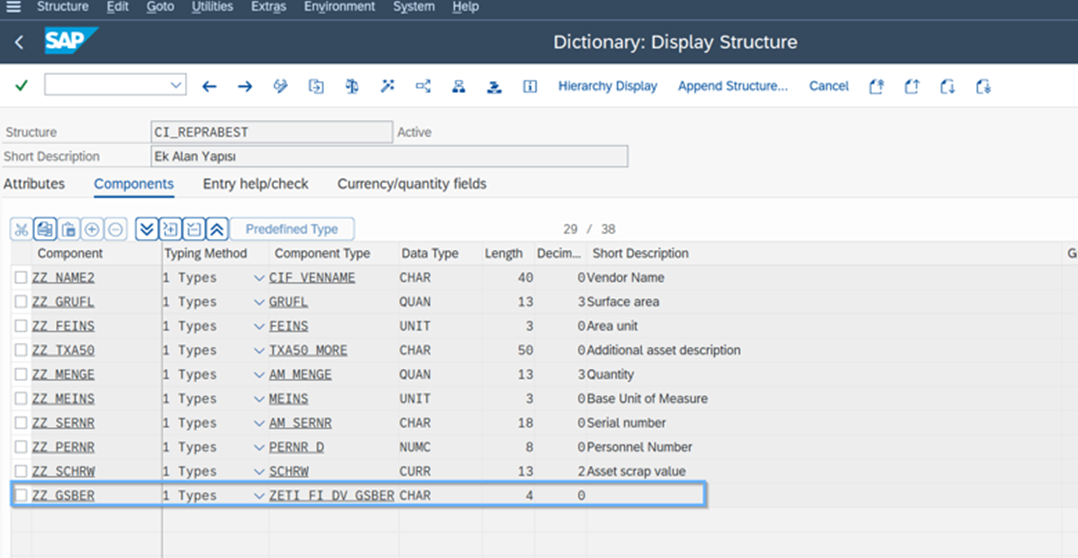Tick the checkbox for ZZ_MENGE row
The height and width of the screenshot is (558, 1078).
click(21, 374)
